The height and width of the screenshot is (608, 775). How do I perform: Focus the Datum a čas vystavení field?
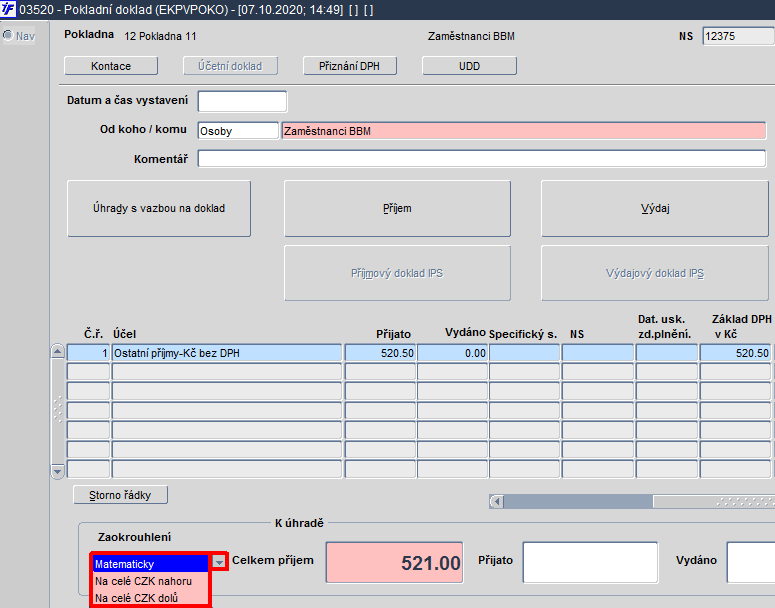242,101
